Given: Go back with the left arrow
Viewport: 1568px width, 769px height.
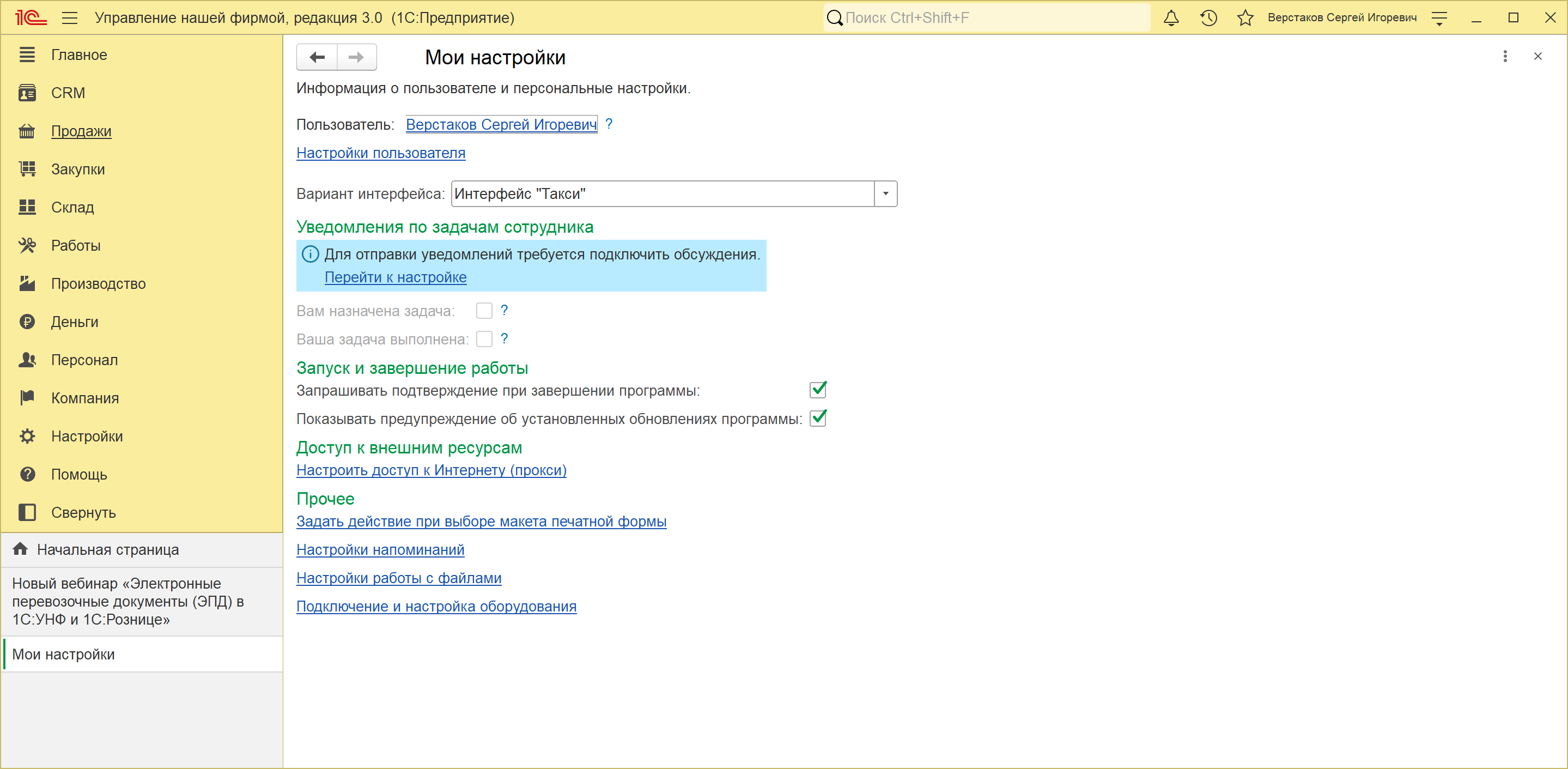Looking at the screenshot, I should point(317,57).
